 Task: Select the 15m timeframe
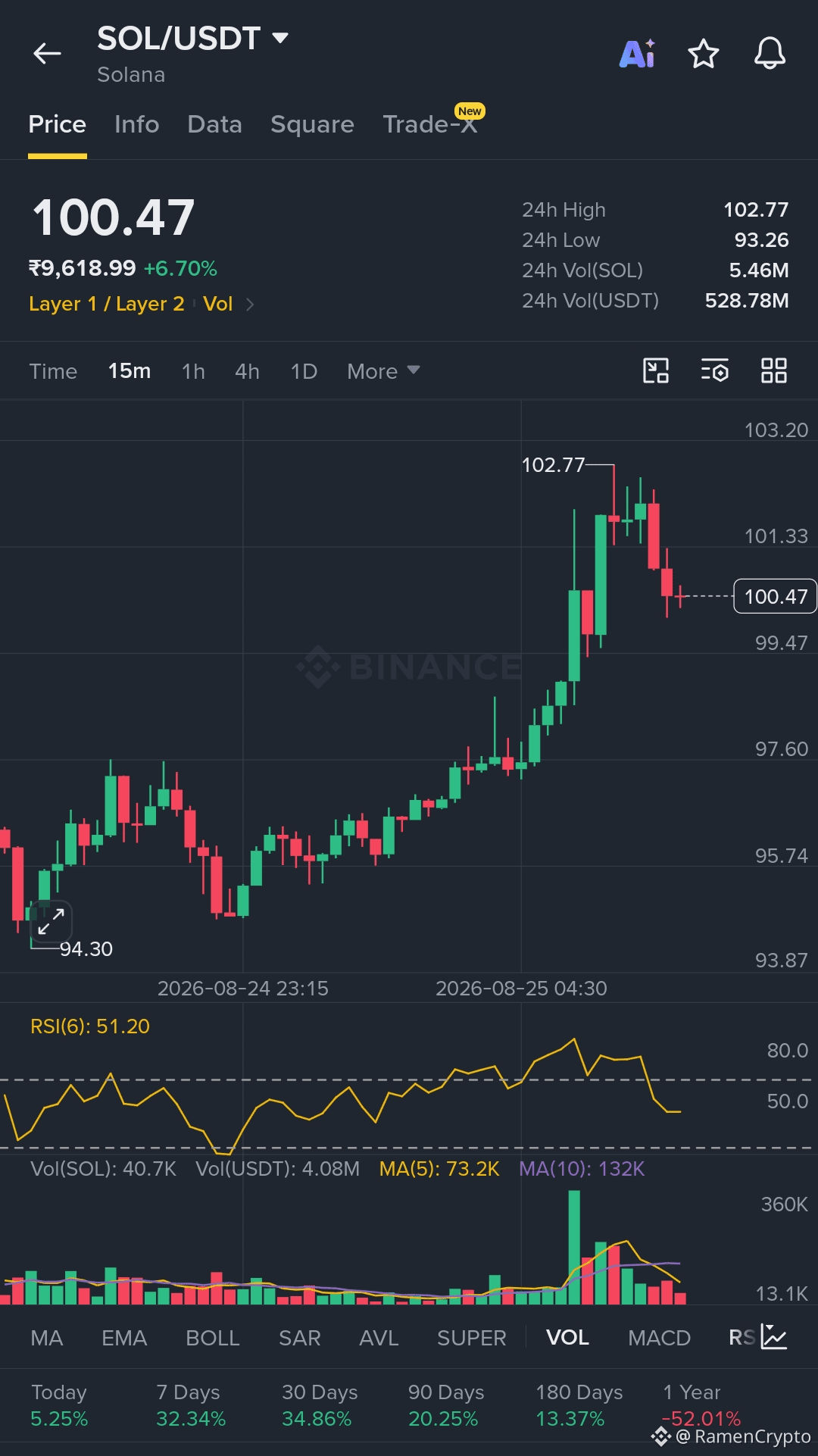130,371
